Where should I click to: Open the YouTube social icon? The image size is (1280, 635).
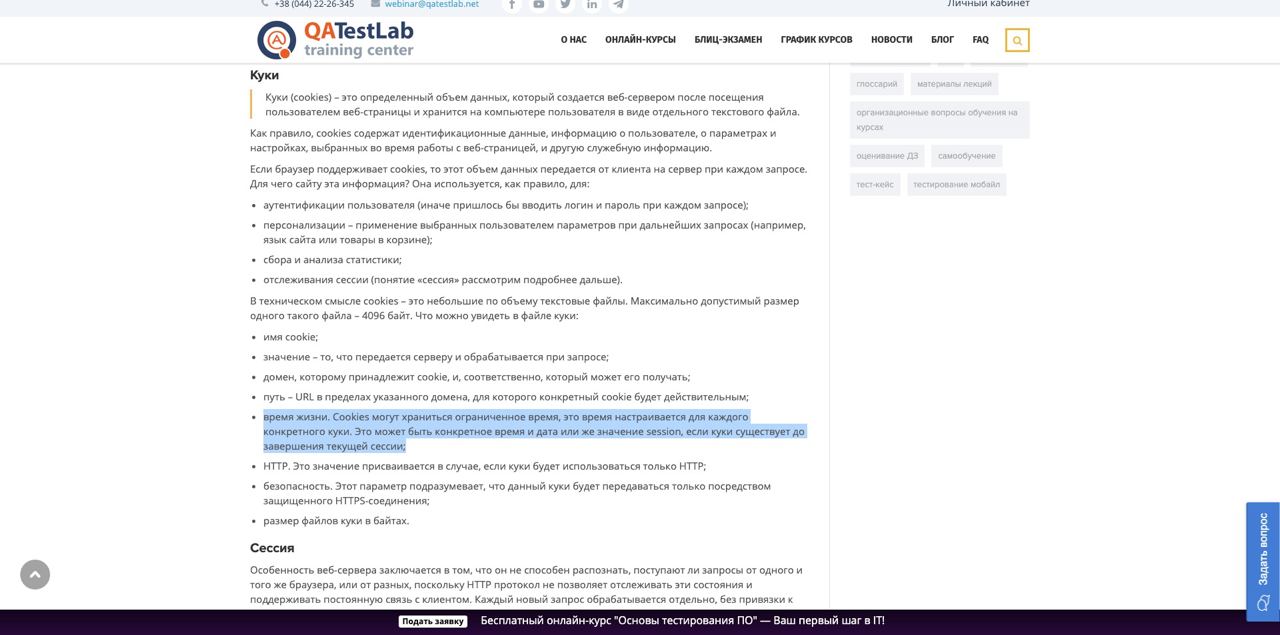click(539, 4)
